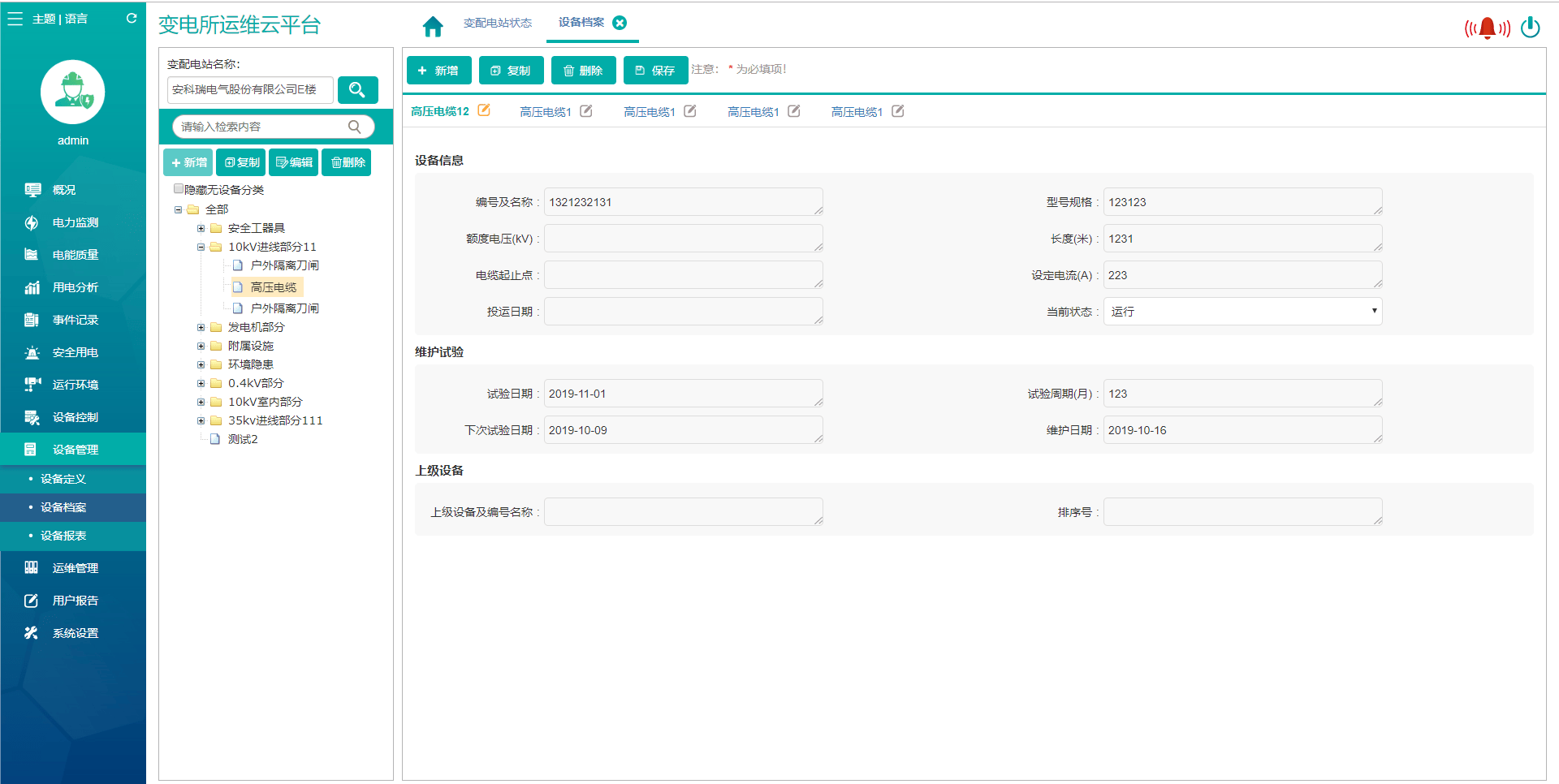Image resolution: width=1559 pixels, height=784 pixels.
Task: Expand the 0.4kV部分 tree node
Action: (x=201, y=383)
